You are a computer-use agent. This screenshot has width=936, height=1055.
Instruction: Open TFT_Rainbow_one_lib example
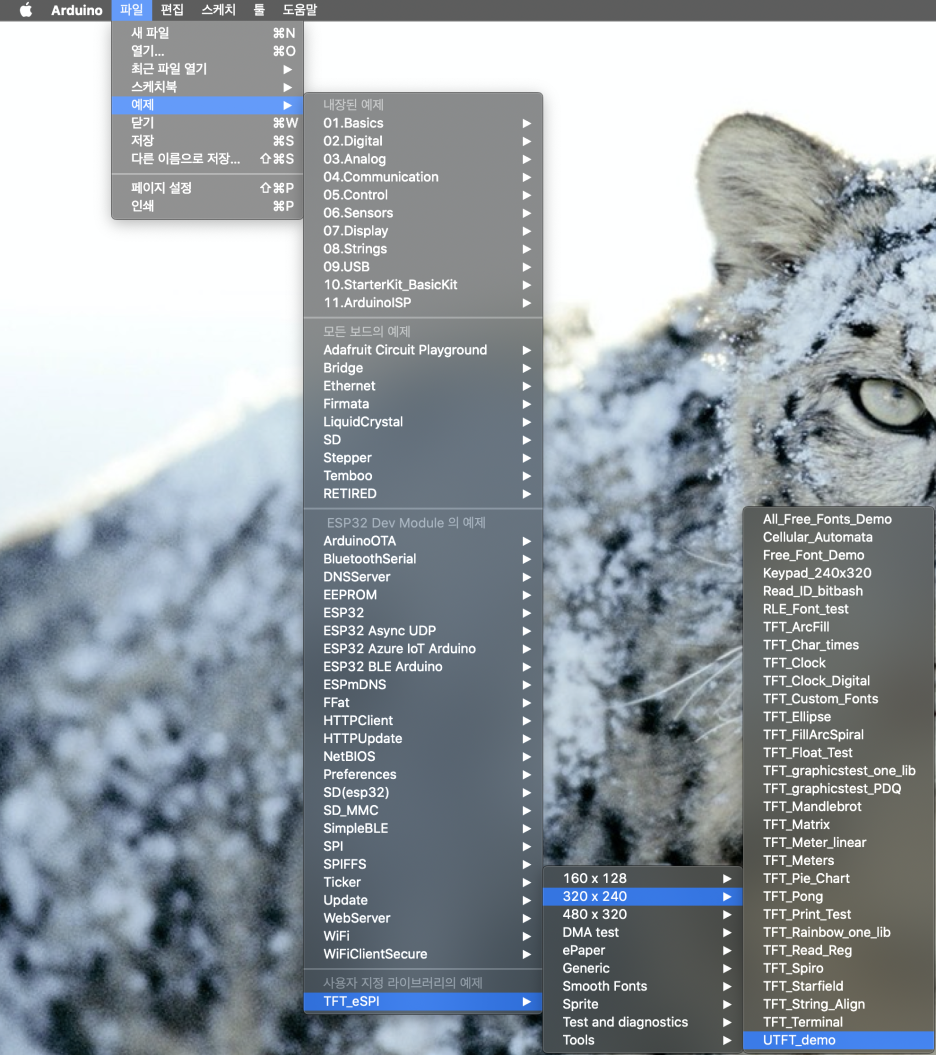coord(838,933)
